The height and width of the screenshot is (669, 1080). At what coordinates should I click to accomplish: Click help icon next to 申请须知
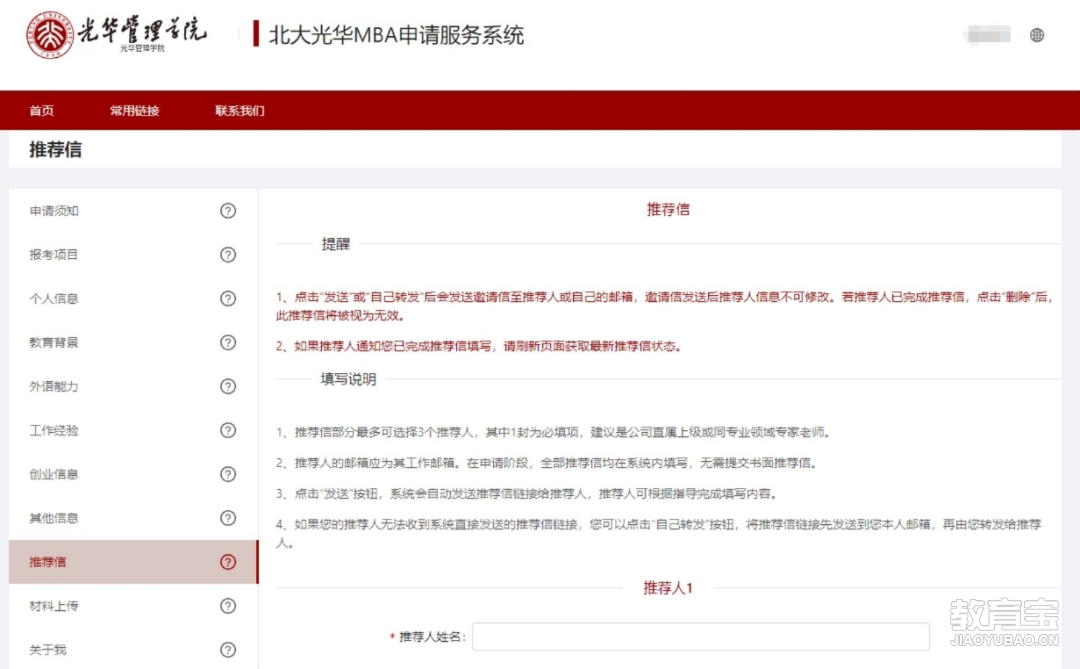[x=228, y=211]
